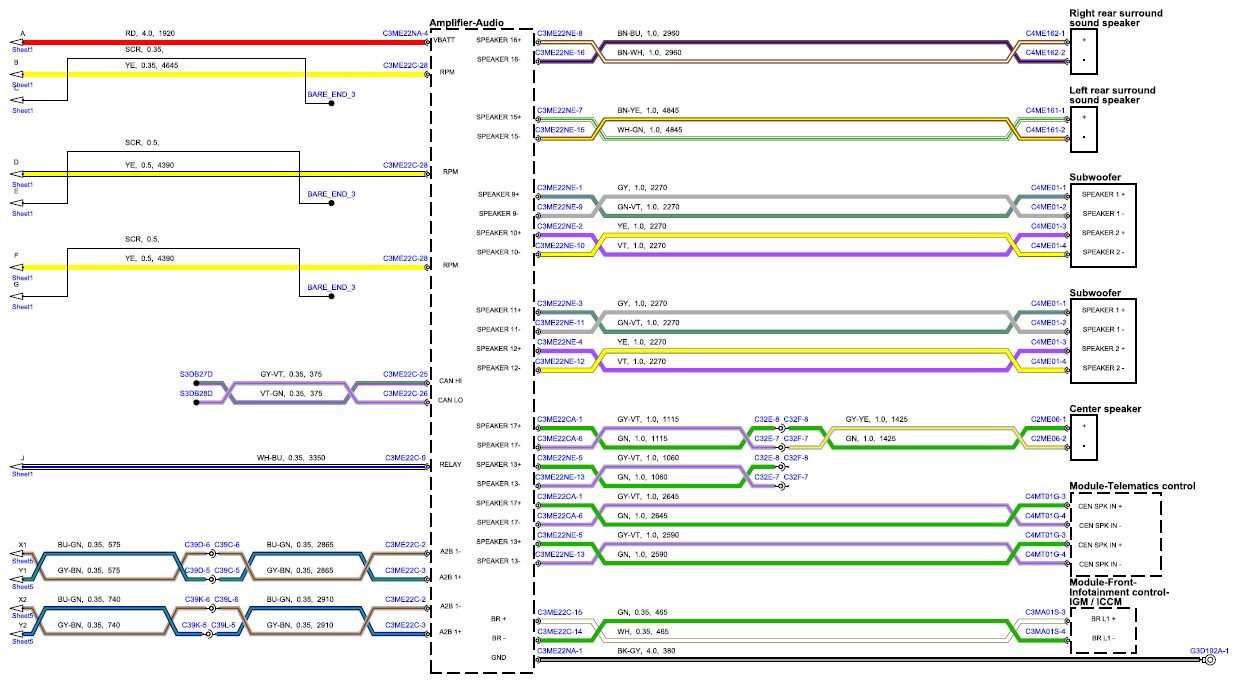Viewport: 1237px width, 683px height.
Task: Open connector link C4ME162-1
Action: [x=1045, y=33]
